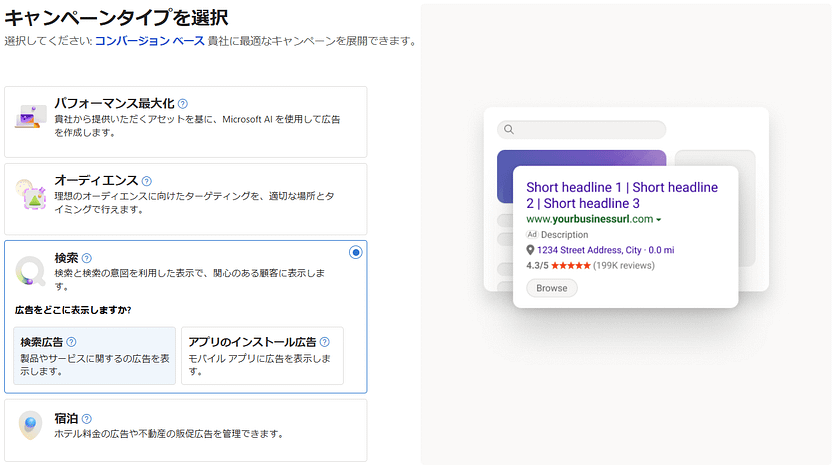Image resolution: width=840 pixels, height=471 pixels.
Task: Open help icon next to オーディエンス
Action: tap(147, 181)
